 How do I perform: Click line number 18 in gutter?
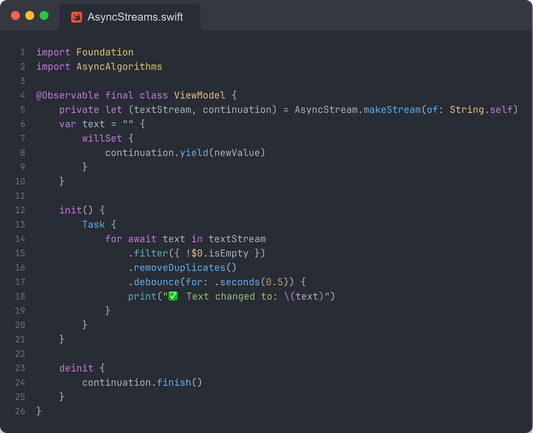pyautogui.click(x=20, y=296)
